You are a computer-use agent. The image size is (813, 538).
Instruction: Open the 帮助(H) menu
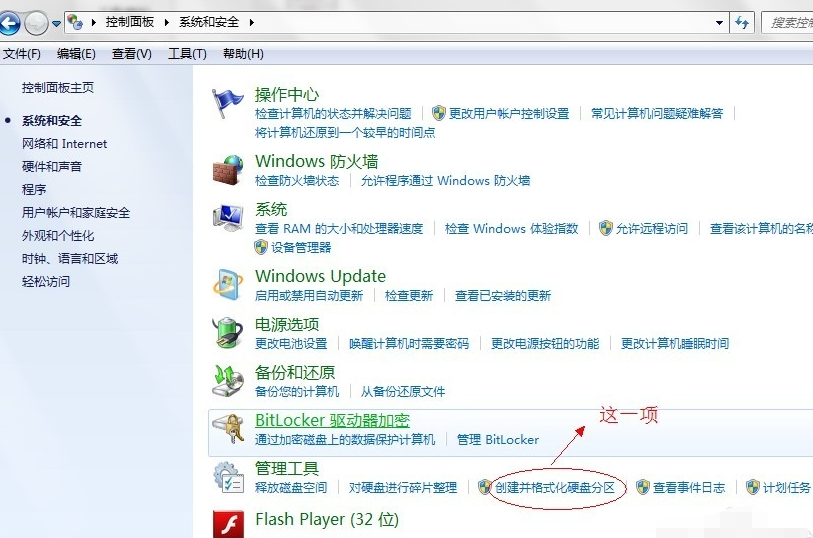pyautogui.click(x=243, y=53)
